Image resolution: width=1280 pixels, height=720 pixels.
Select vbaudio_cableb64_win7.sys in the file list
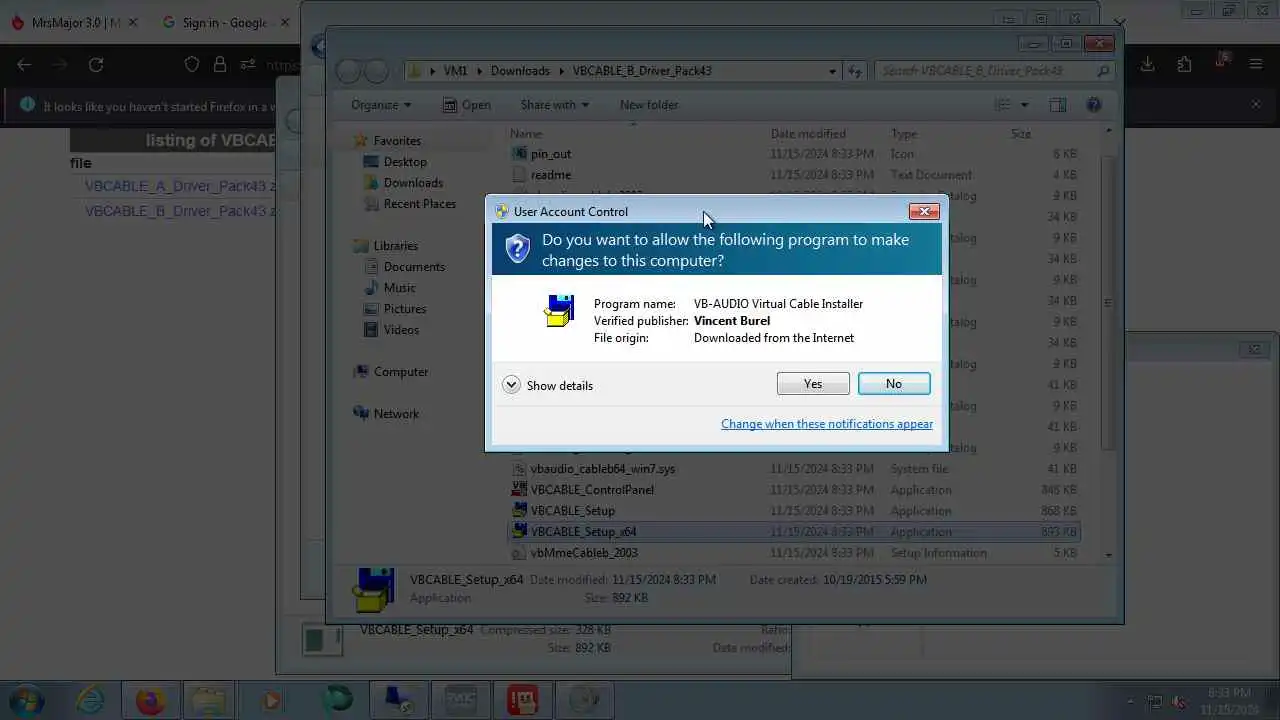point(603,469)
